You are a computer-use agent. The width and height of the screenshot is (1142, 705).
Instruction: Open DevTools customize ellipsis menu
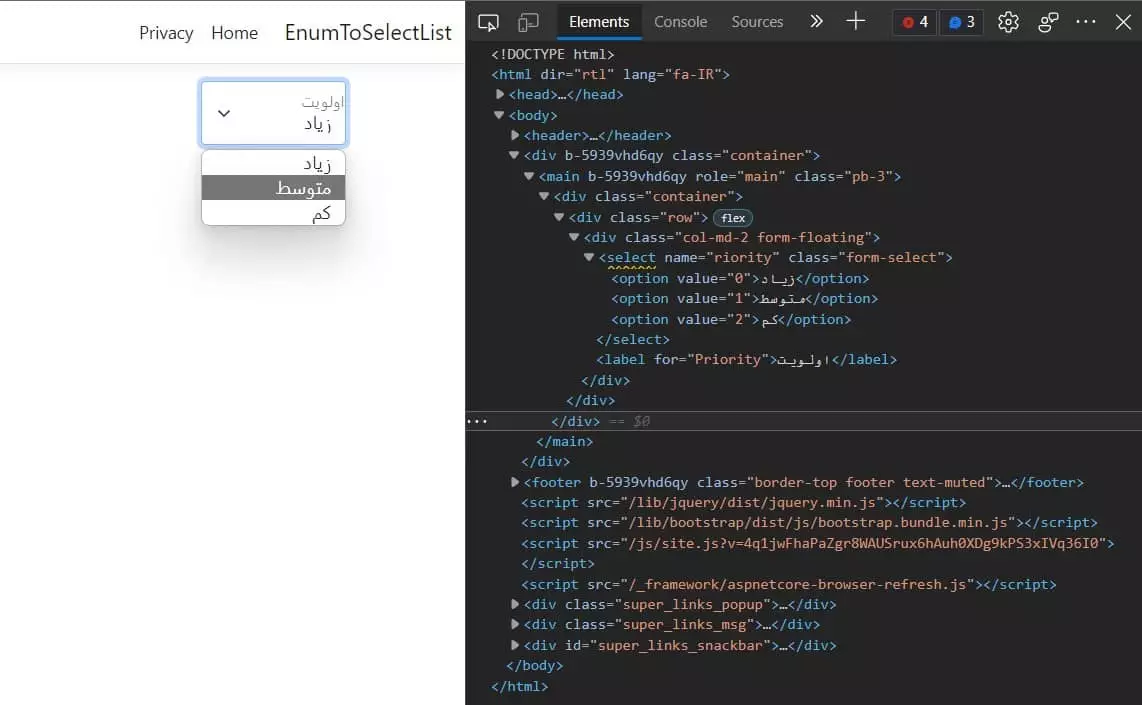click(1086, 22)
